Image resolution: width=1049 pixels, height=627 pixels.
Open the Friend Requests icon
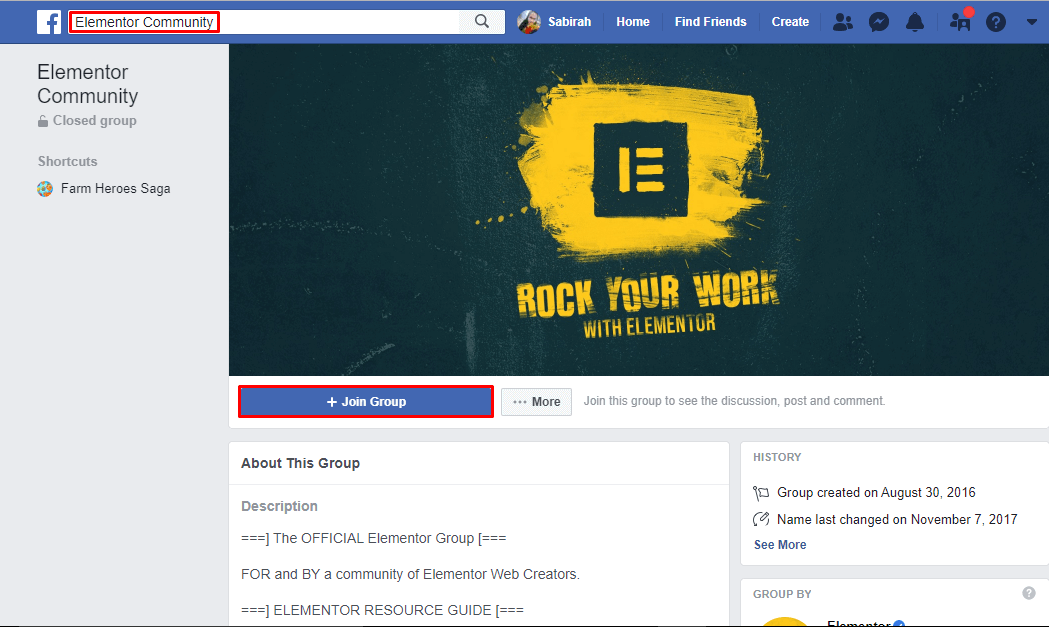click(842, 21)
